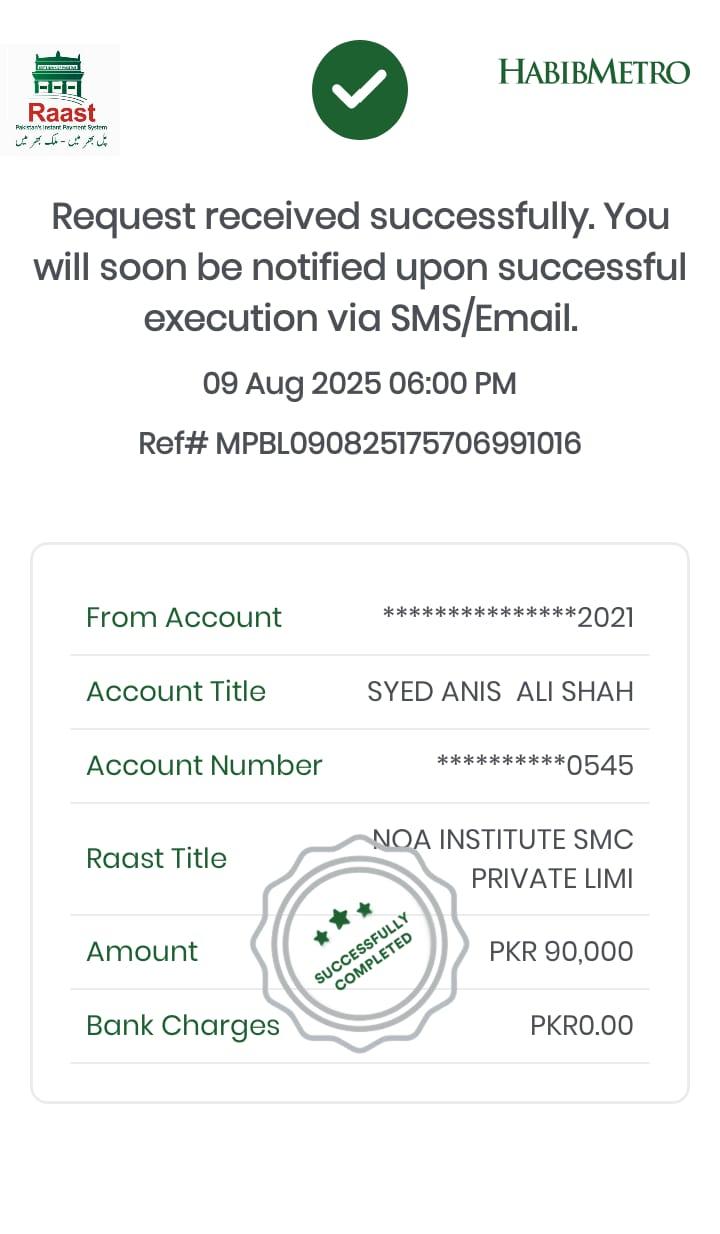720x1234 pixels.
Task: Click the Raast Title label
Action: [x=156, y=858]
